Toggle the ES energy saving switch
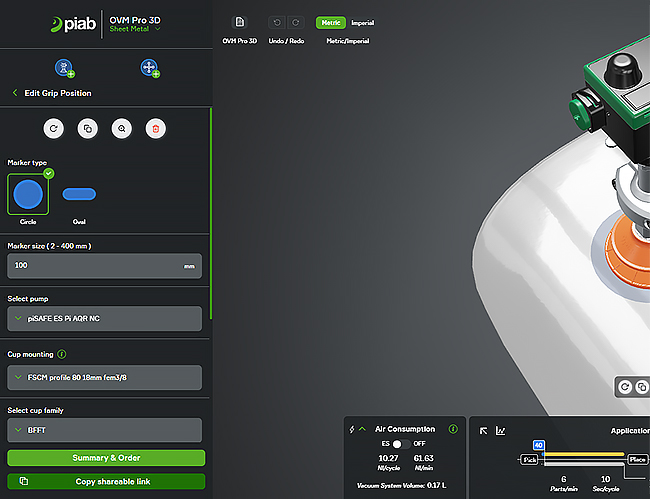The image size is (650, 499). coord(401,444)
